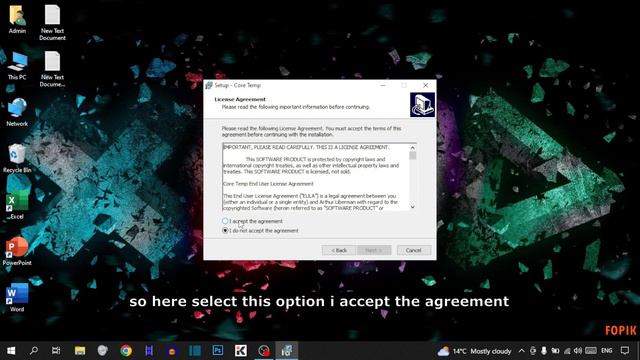Select the PowerPoint desktop shortcut
Viewport: 640px width, 360px height.
[x=17, y=252]
